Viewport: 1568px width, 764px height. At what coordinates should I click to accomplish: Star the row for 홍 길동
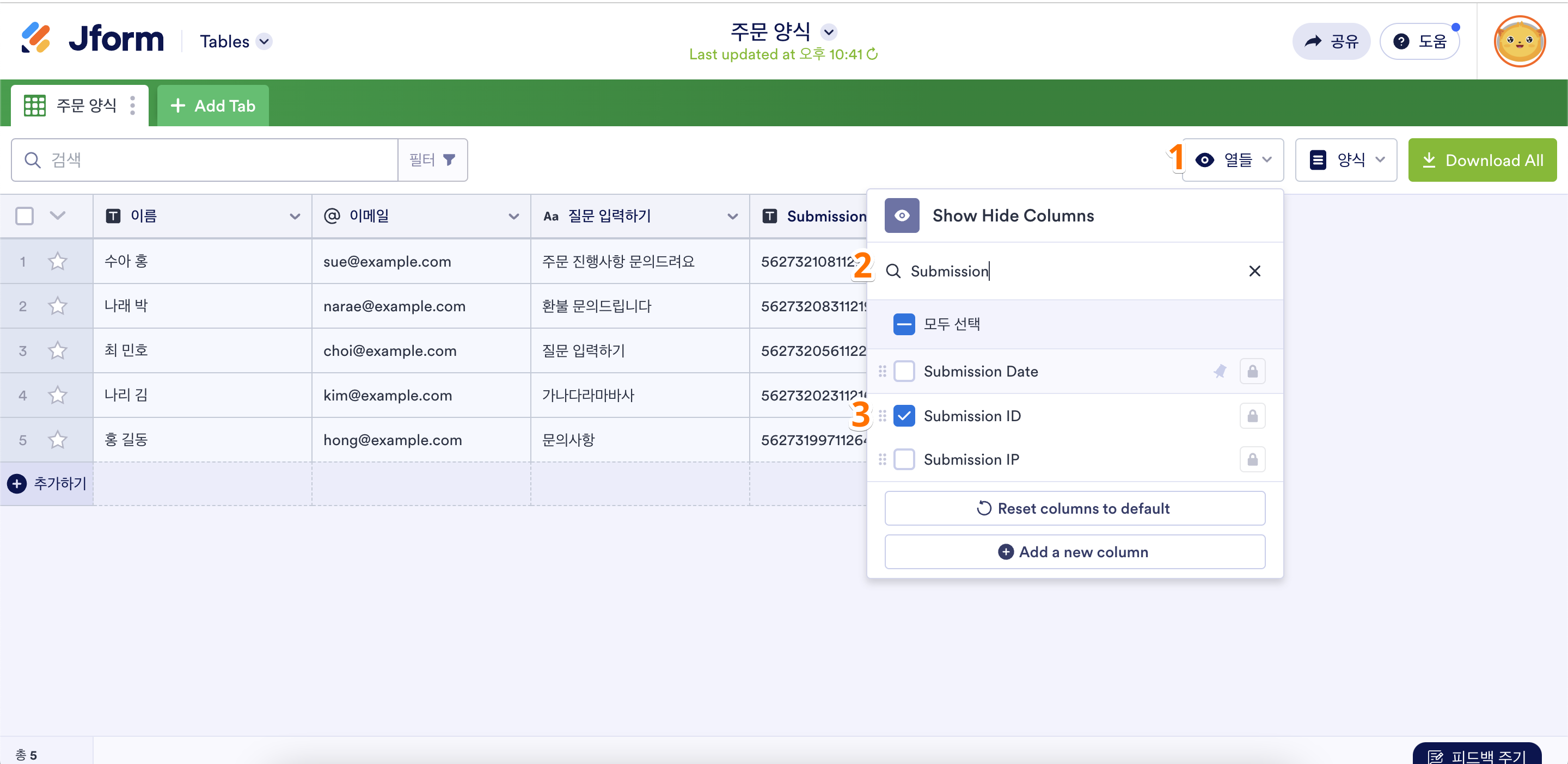(58, 440)
